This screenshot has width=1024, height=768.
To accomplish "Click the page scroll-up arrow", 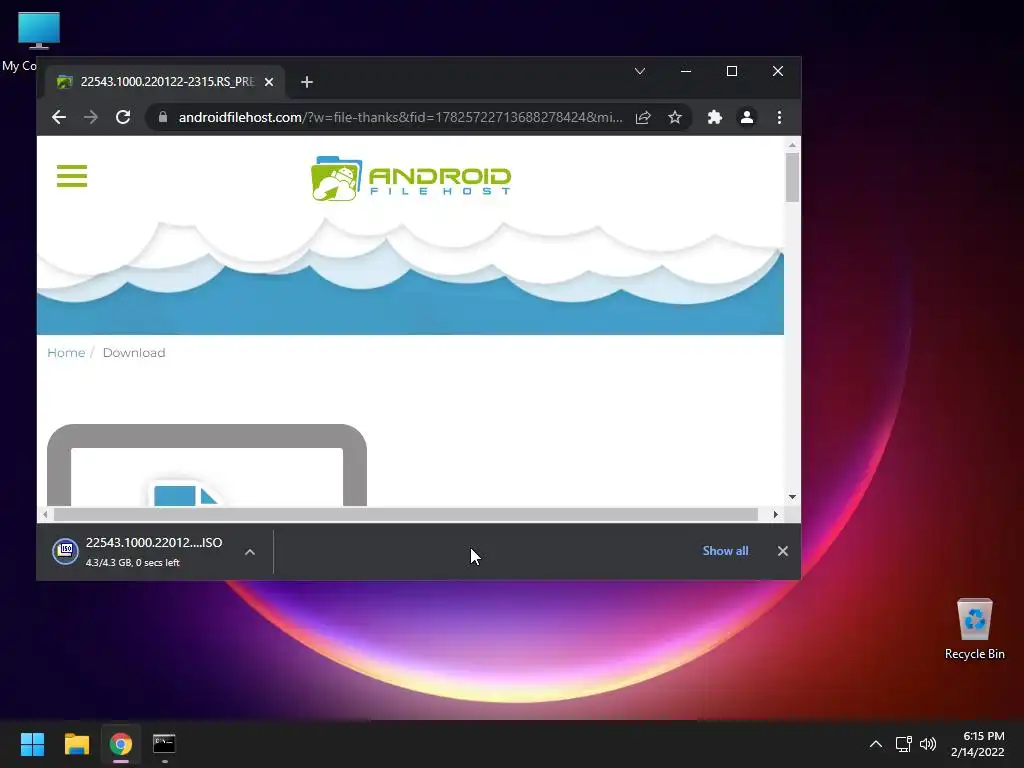I will [x=792, y=145].
